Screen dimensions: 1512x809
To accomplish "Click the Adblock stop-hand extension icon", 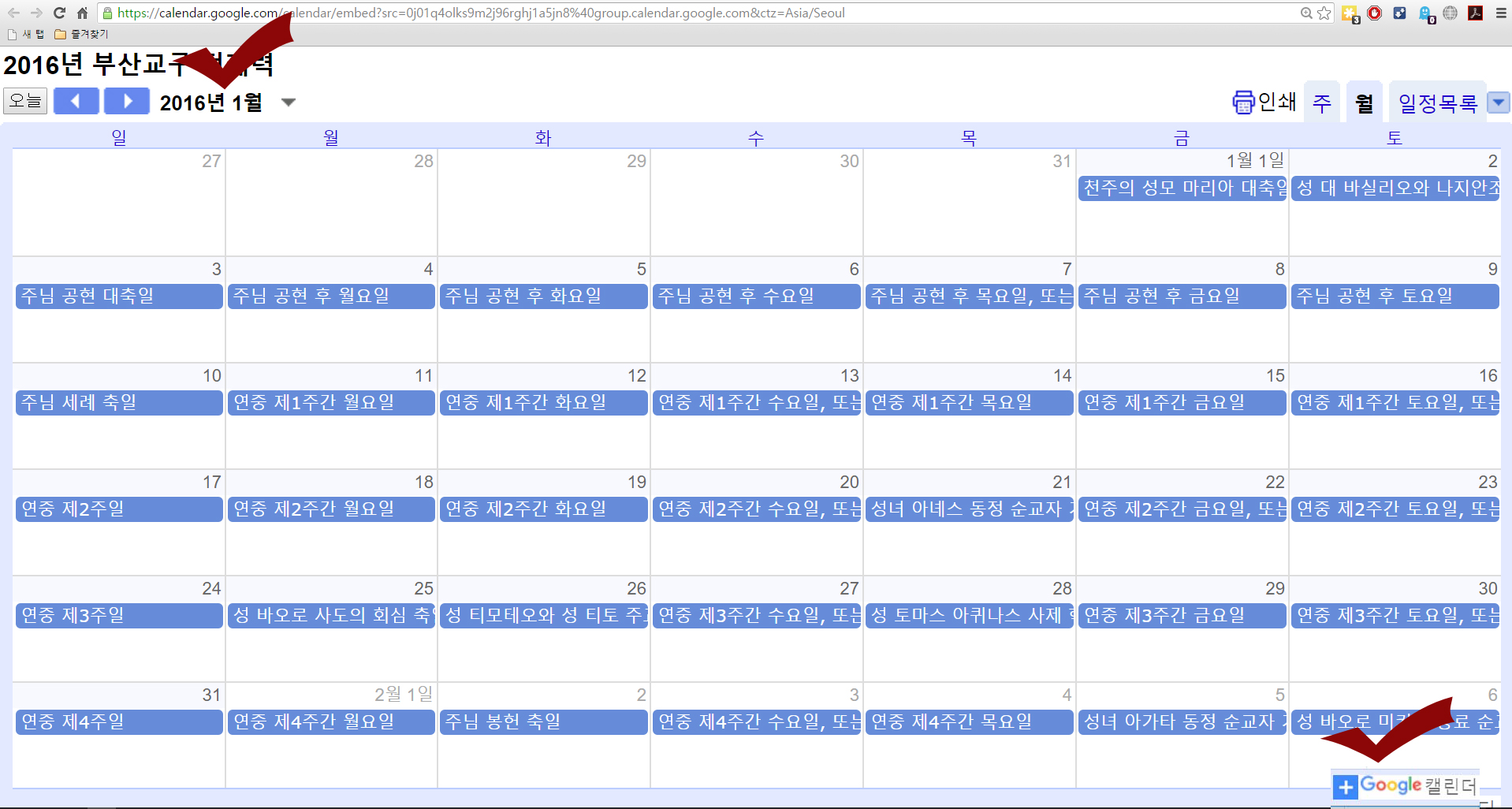I will tap(1375, 13).
